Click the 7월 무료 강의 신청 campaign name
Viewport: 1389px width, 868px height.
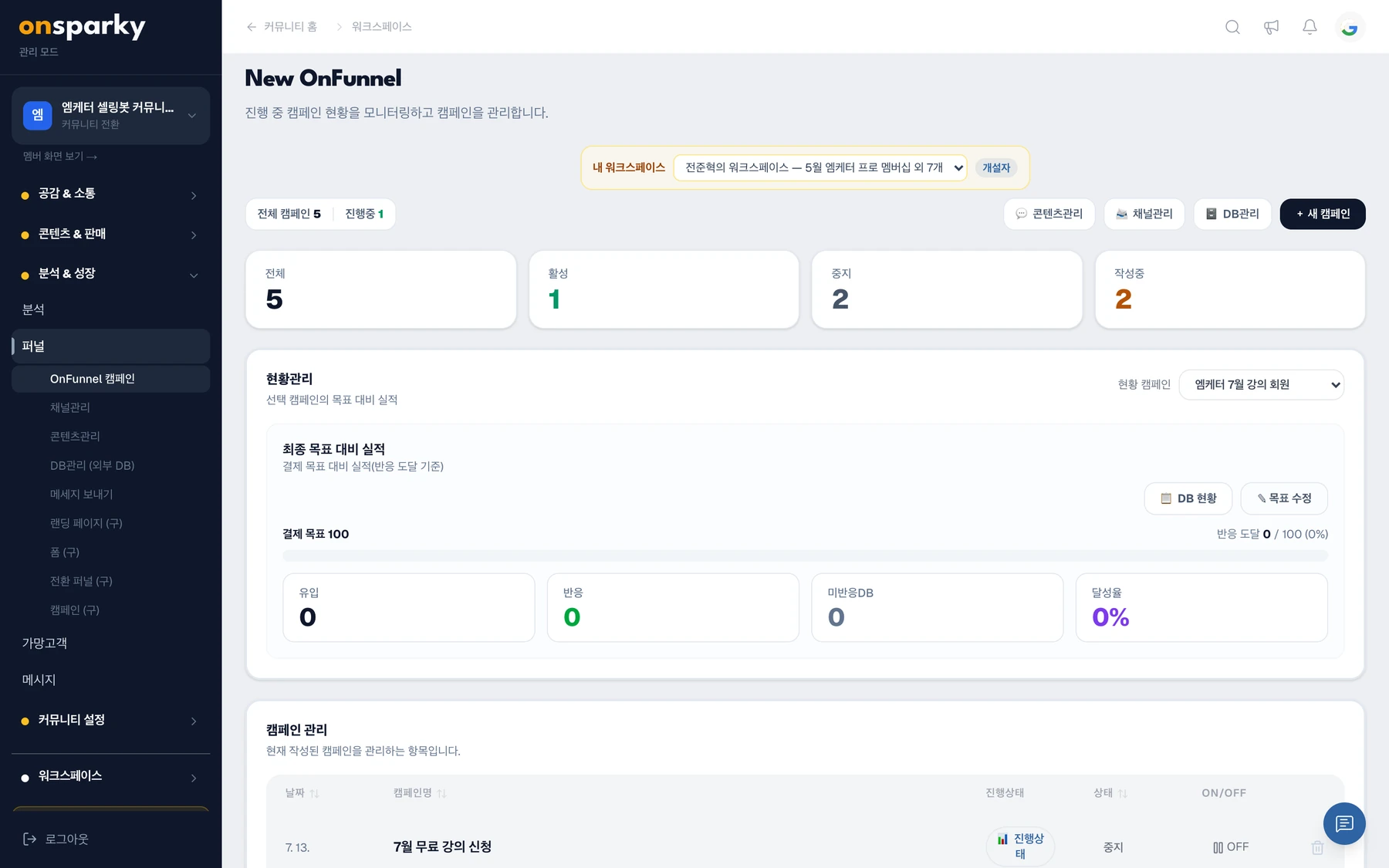[x=442, y=846]
